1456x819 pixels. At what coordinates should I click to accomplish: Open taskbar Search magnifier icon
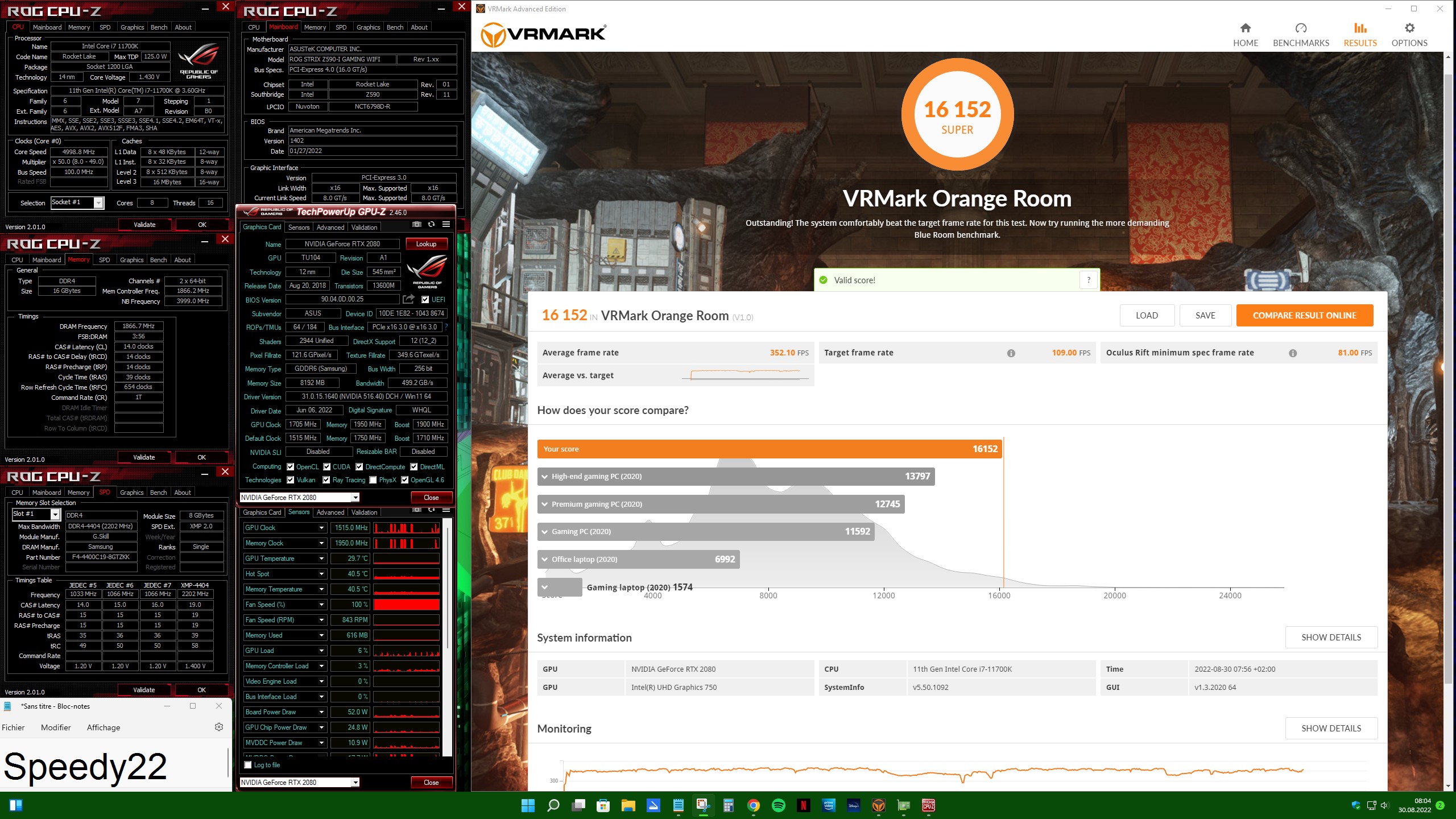tap(553, 805)
